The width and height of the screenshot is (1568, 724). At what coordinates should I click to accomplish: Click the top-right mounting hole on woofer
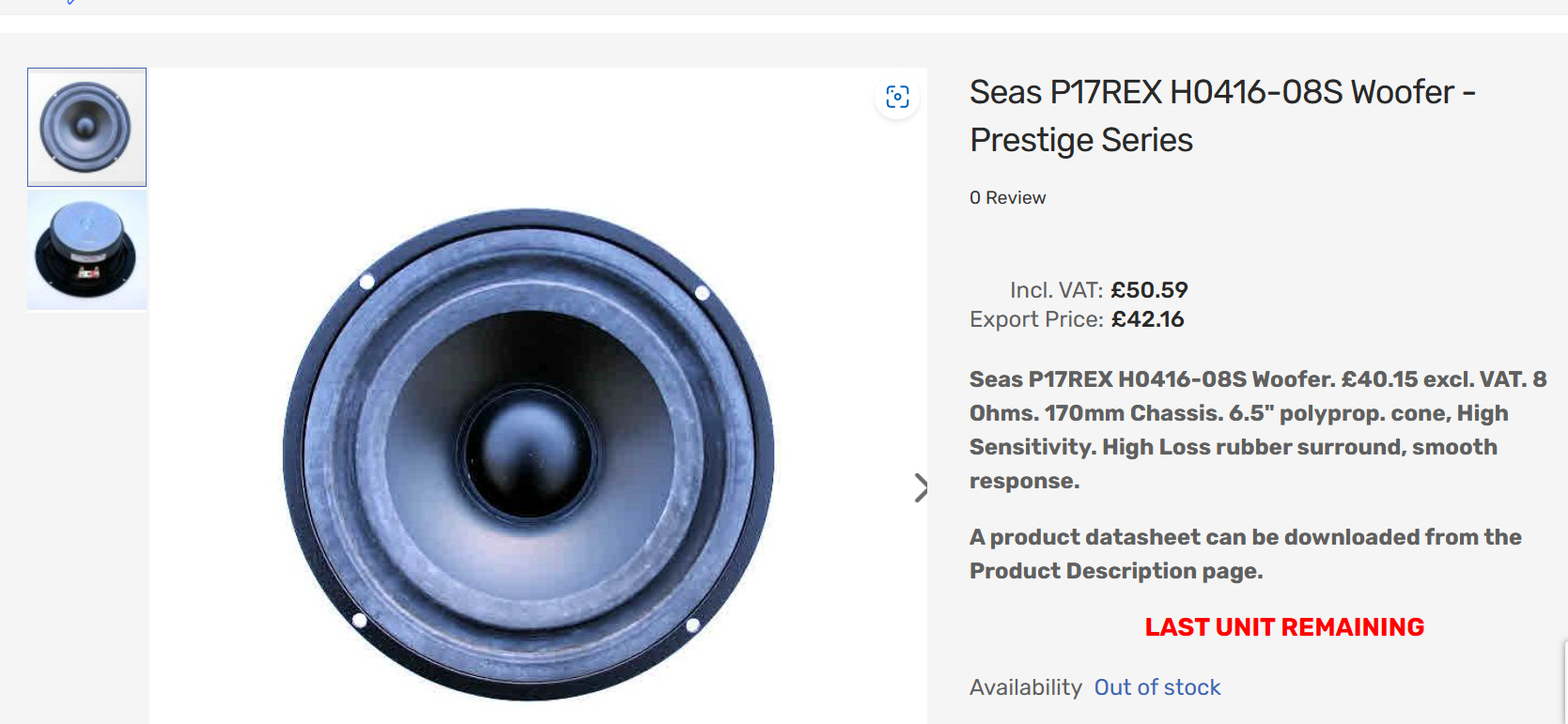pos(702,293)
